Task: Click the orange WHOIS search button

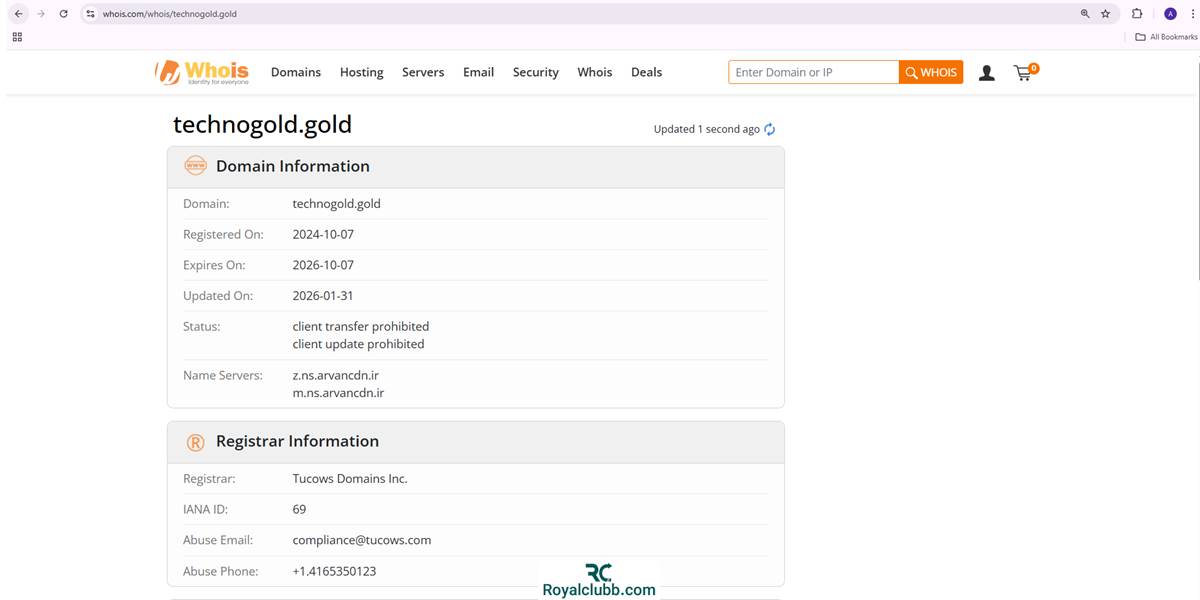Action: coord(931,72)
